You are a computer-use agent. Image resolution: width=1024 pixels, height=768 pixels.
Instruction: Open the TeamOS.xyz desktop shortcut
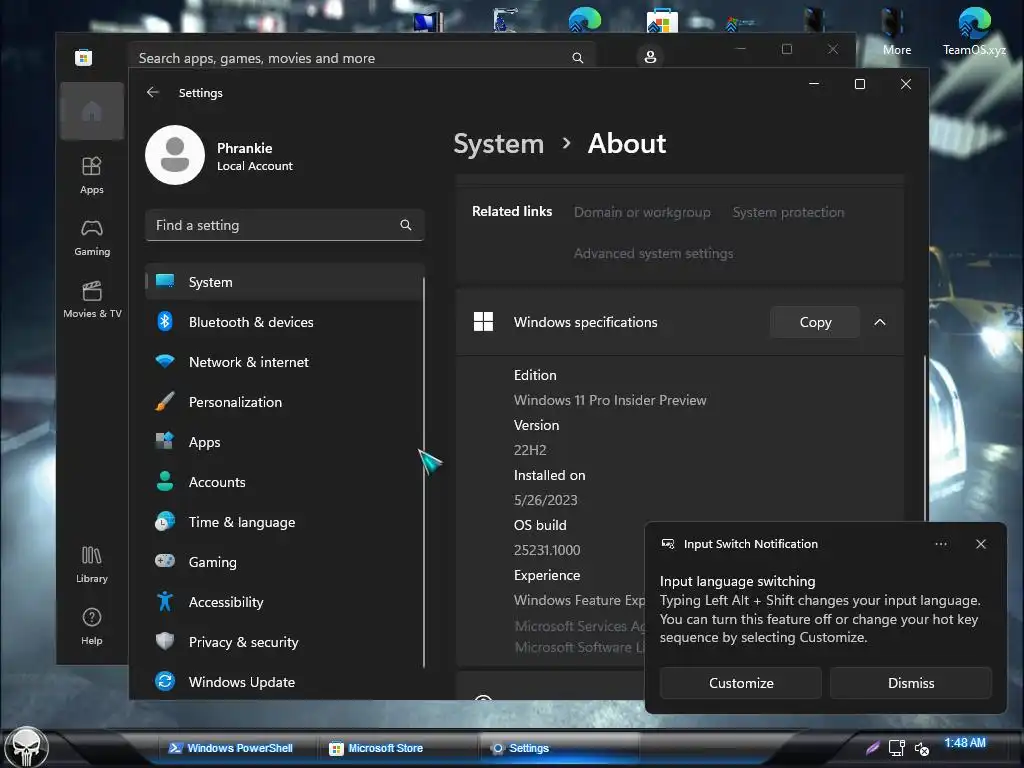(974, 30)
